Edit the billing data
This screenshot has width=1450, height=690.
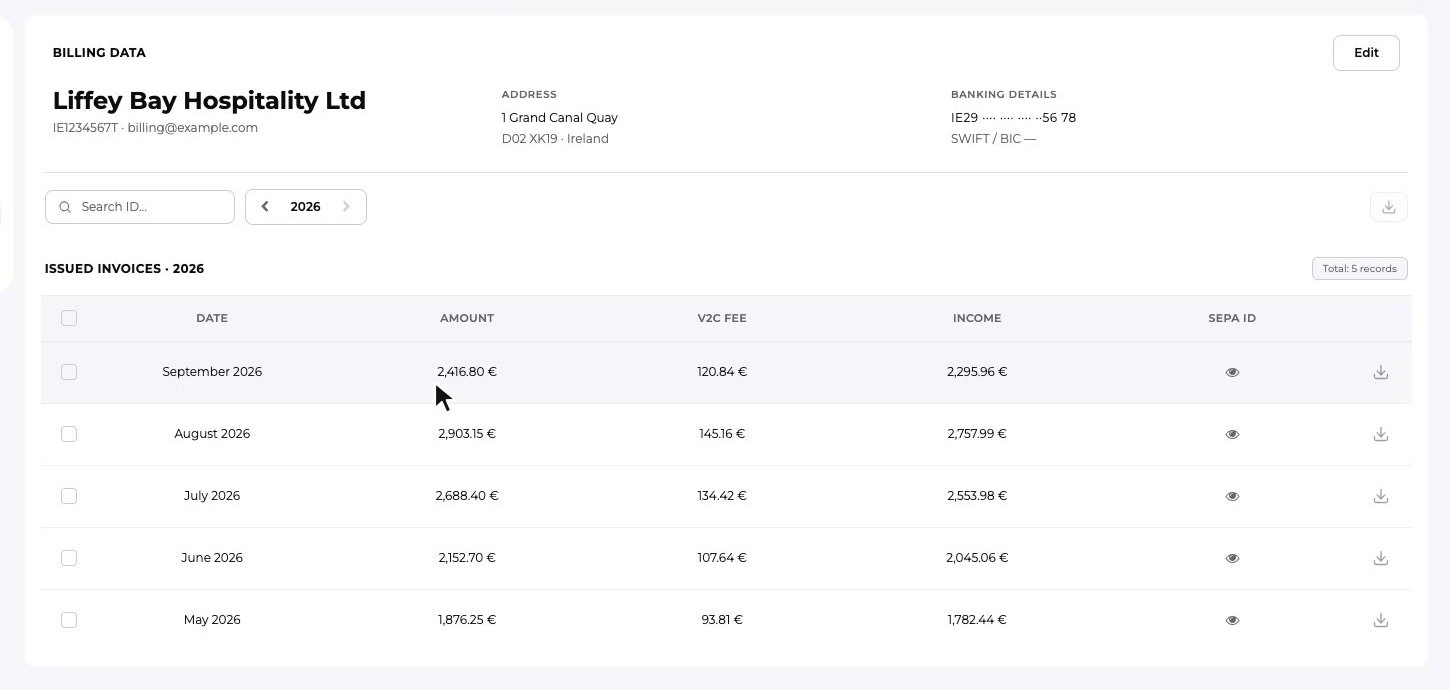click(1366, 53)
